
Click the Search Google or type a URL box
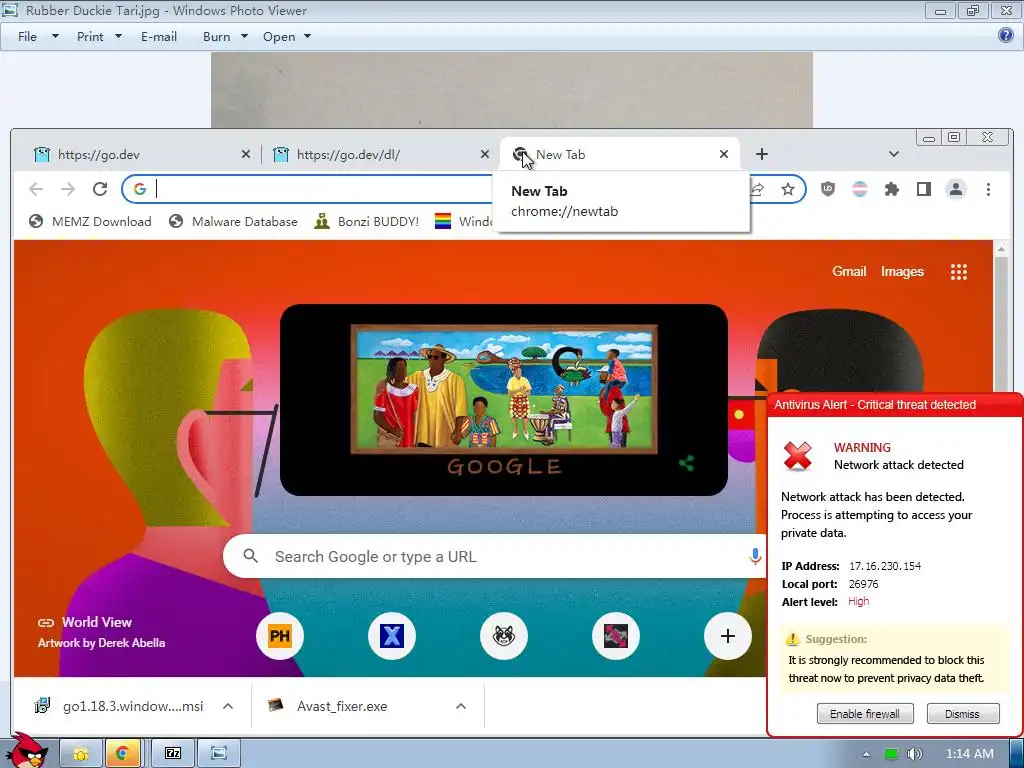pyautogui.click(x=496, y=556)
